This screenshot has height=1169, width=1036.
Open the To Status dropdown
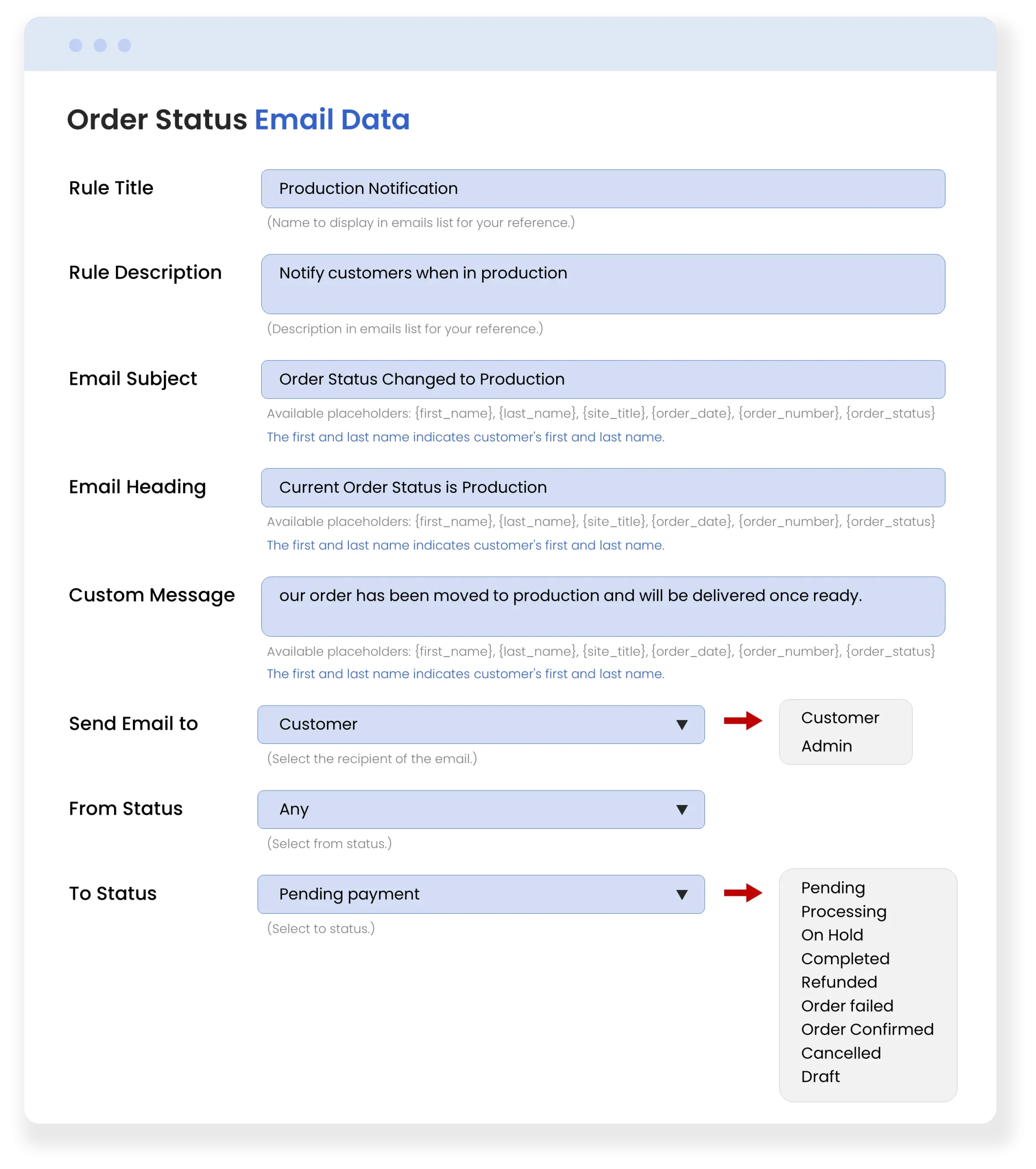[x=480, y=894]
